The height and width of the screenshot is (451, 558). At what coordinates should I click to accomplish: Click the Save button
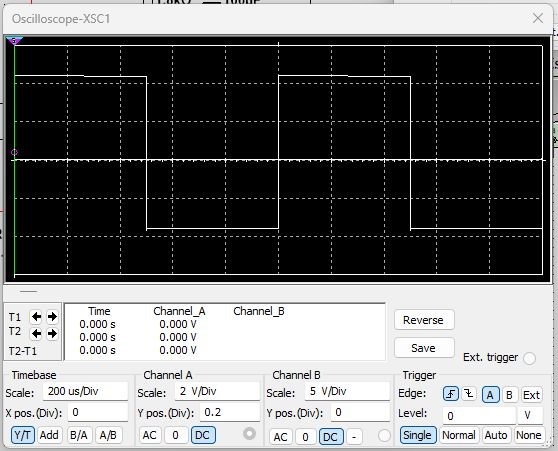tap(423, 348)
